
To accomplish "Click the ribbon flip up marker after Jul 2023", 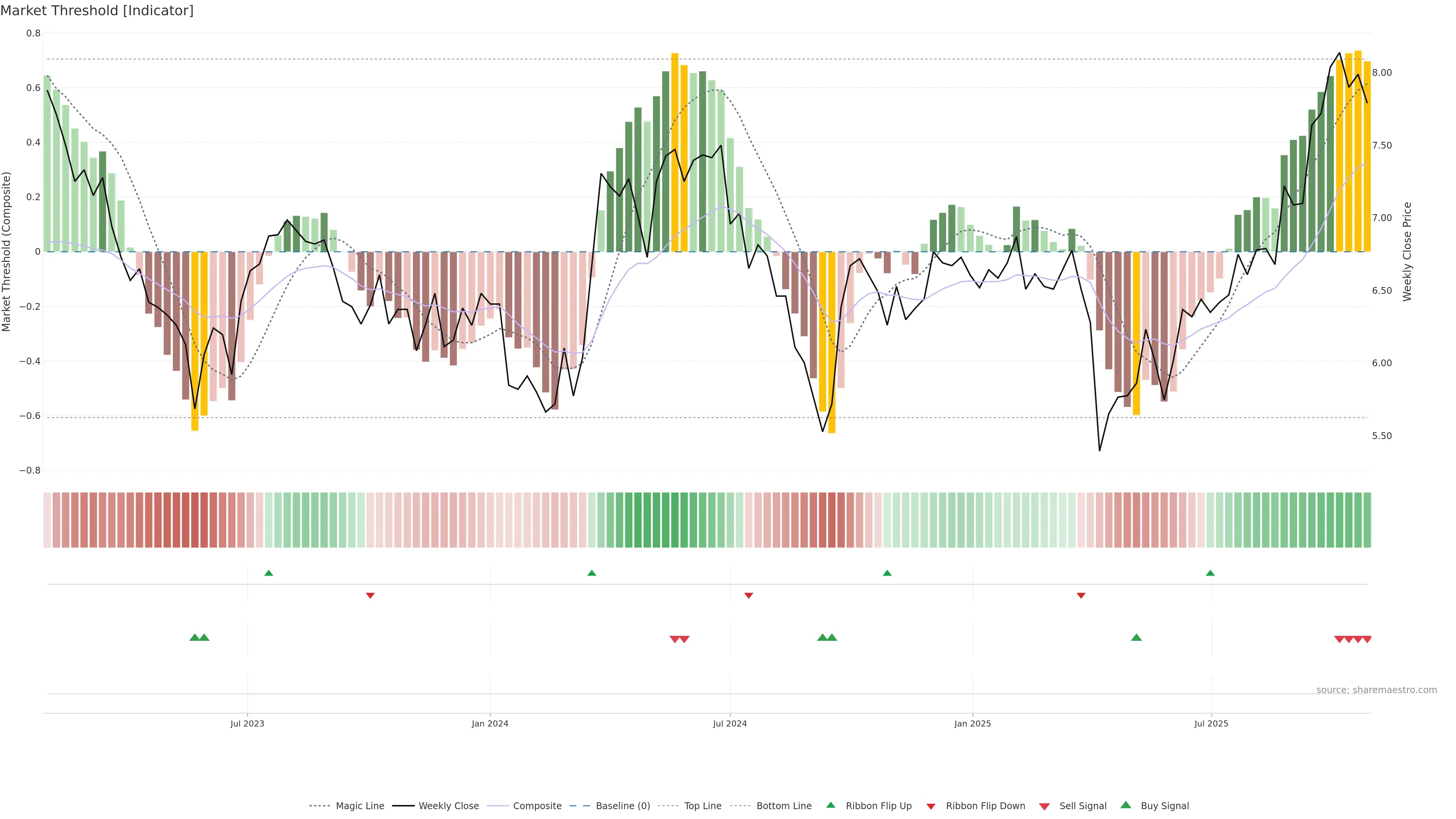I will click(x=268, y=573).
